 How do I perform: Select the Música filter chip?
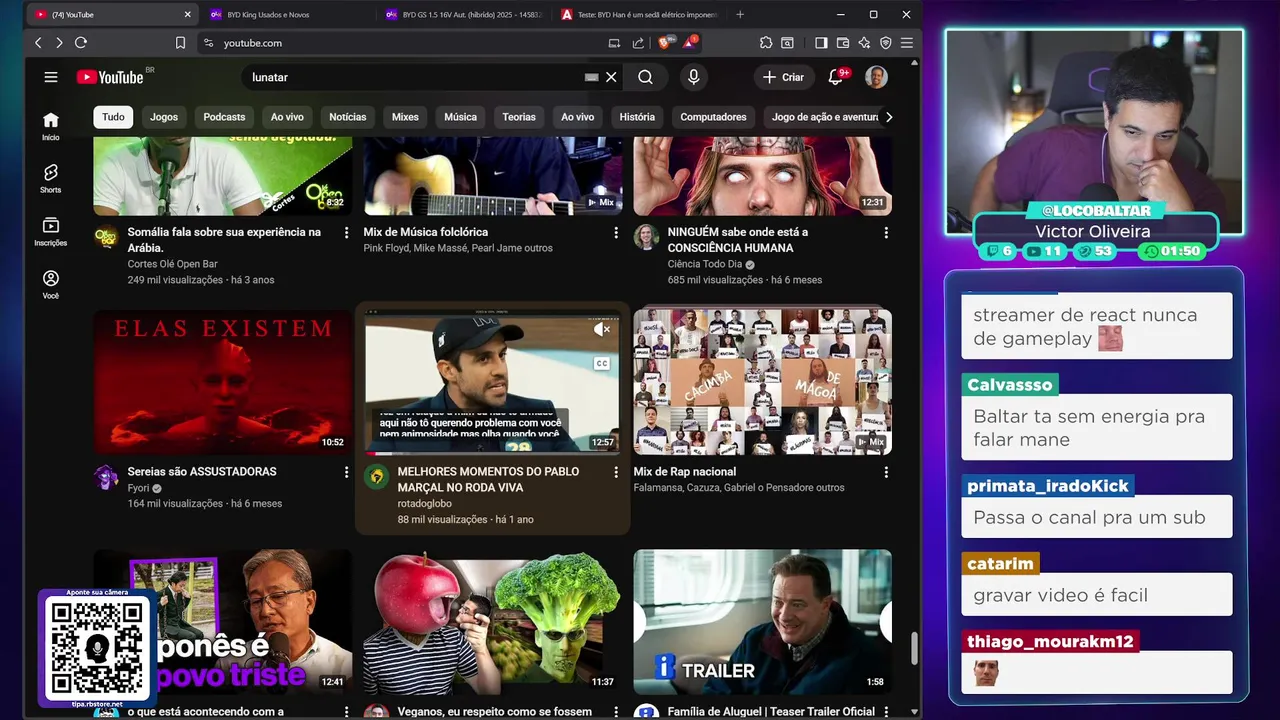click(x=460, y=117)
